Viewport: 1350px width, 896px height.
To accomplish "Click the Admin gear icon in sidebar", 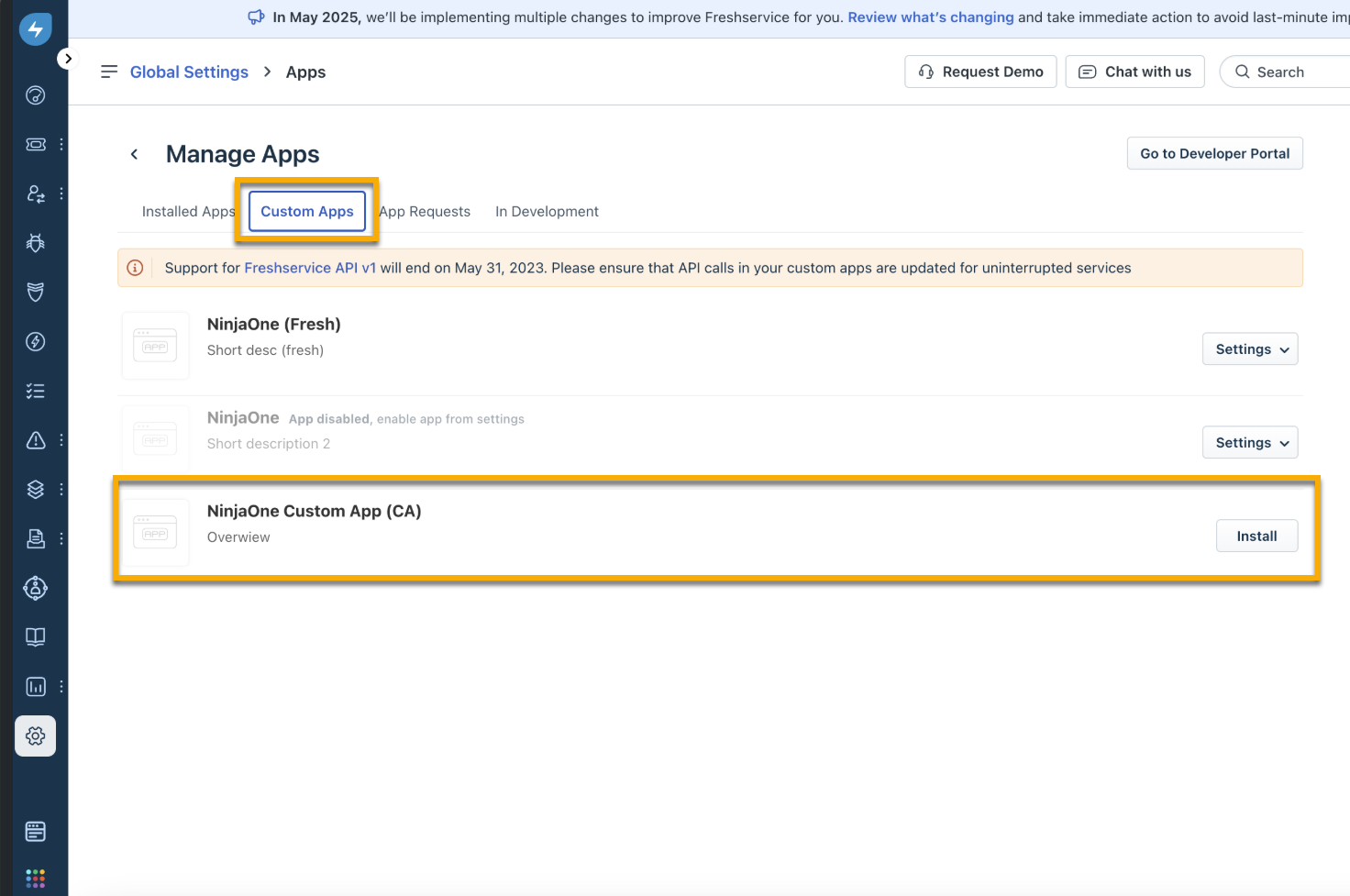I will click(36, 736).
